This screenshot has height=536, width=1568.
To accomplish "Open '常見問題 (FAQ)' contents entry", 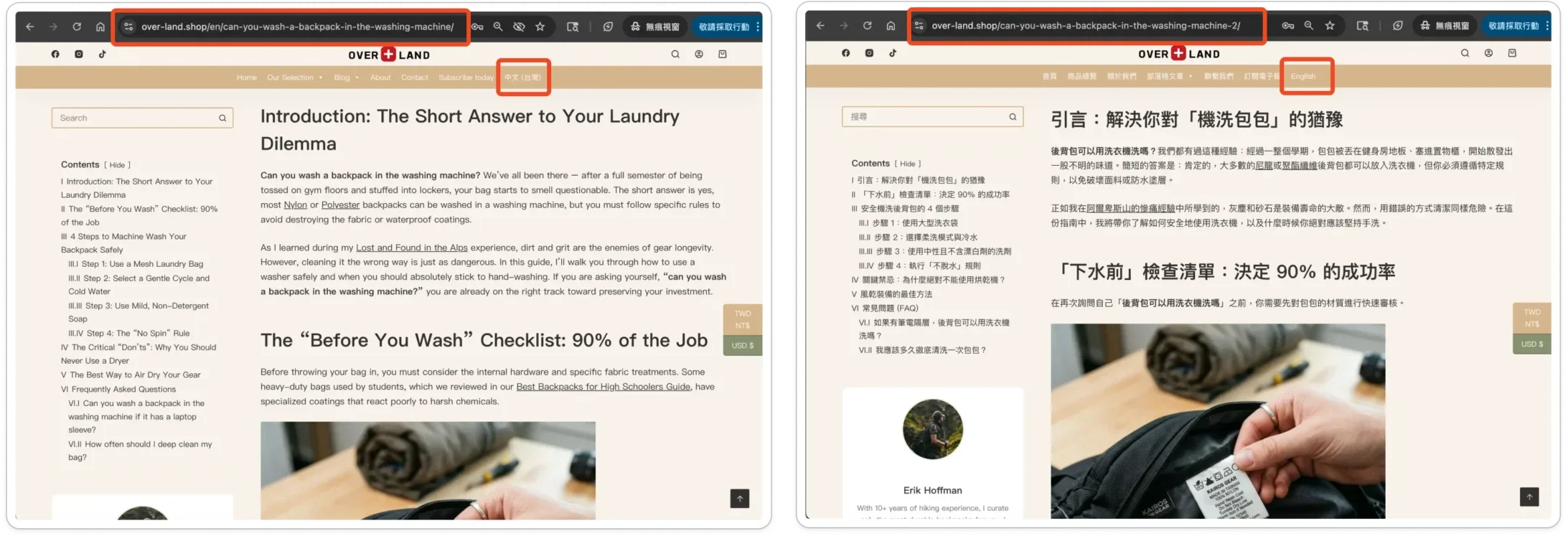I will coord(885,308).
